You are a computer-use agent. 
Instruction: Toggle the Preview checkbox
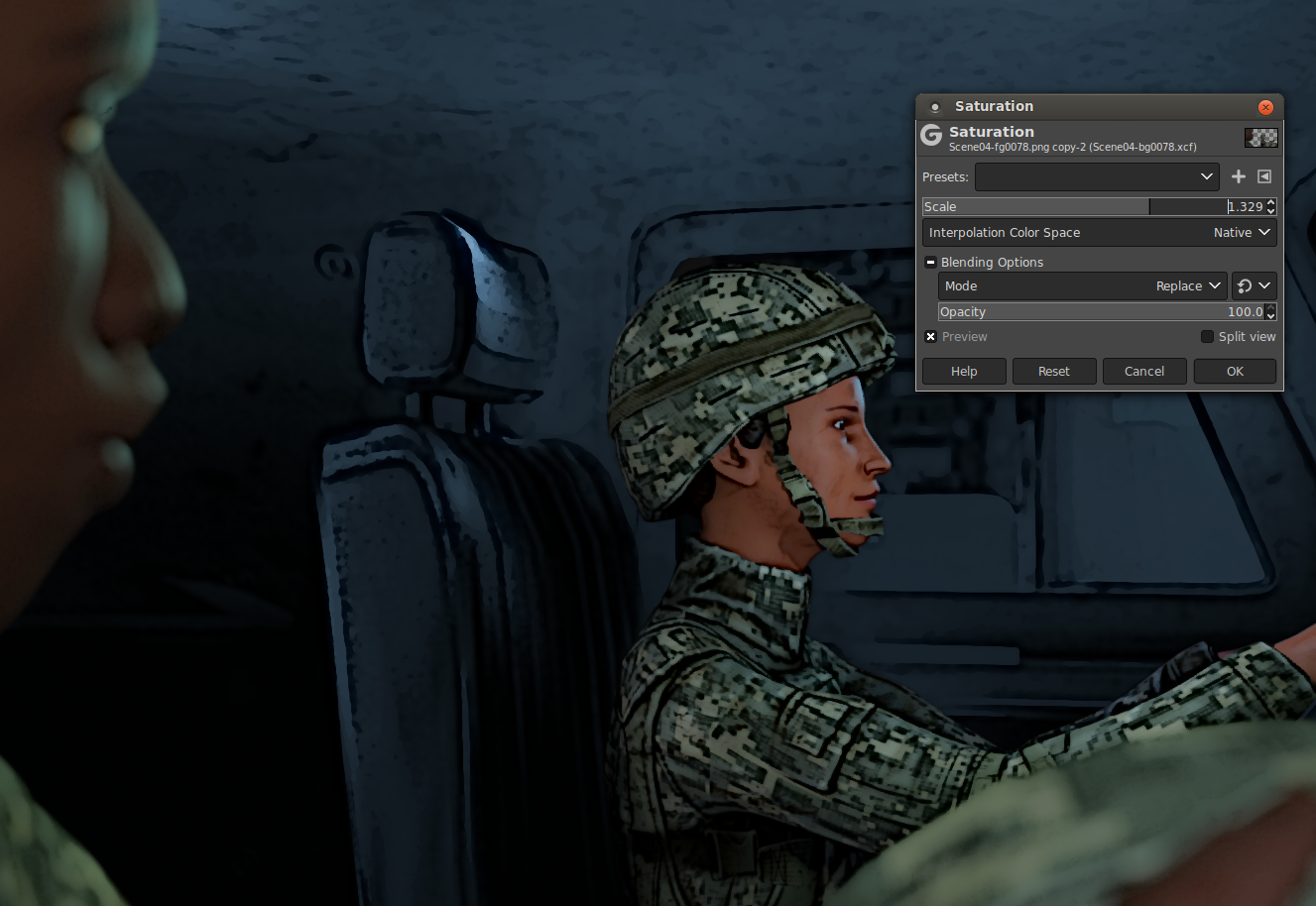[x=930, y=337]
